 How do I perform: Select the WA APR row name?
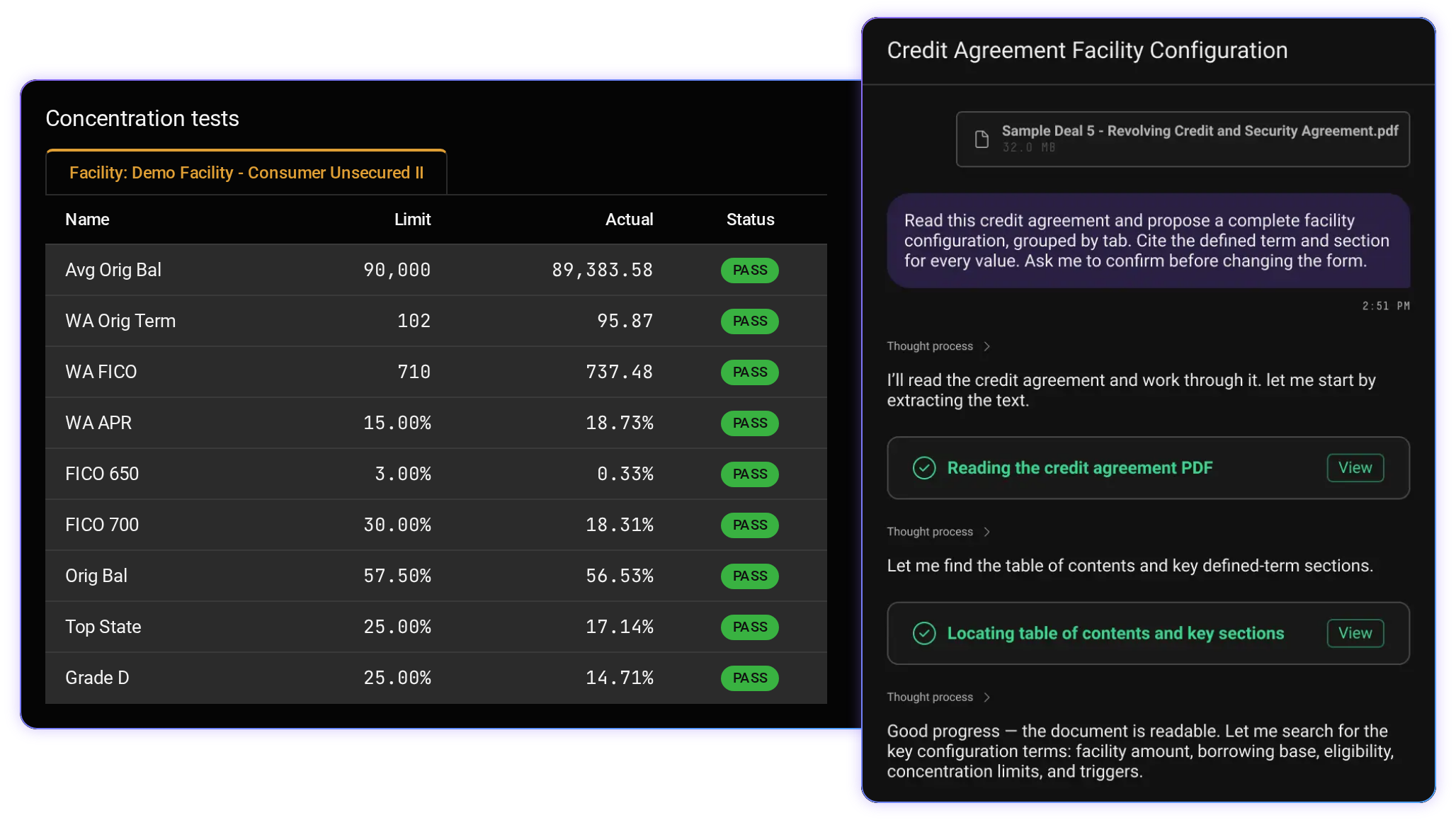(x=98, y=423)
